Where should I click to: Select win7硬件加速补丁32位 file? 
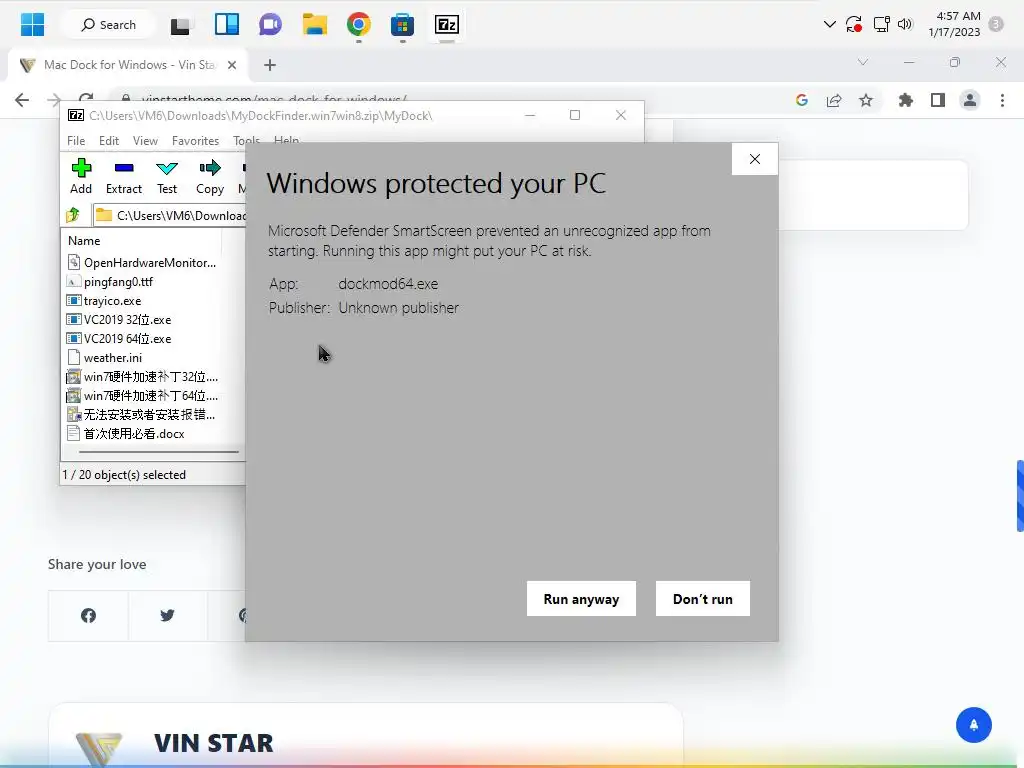point(143,377)
